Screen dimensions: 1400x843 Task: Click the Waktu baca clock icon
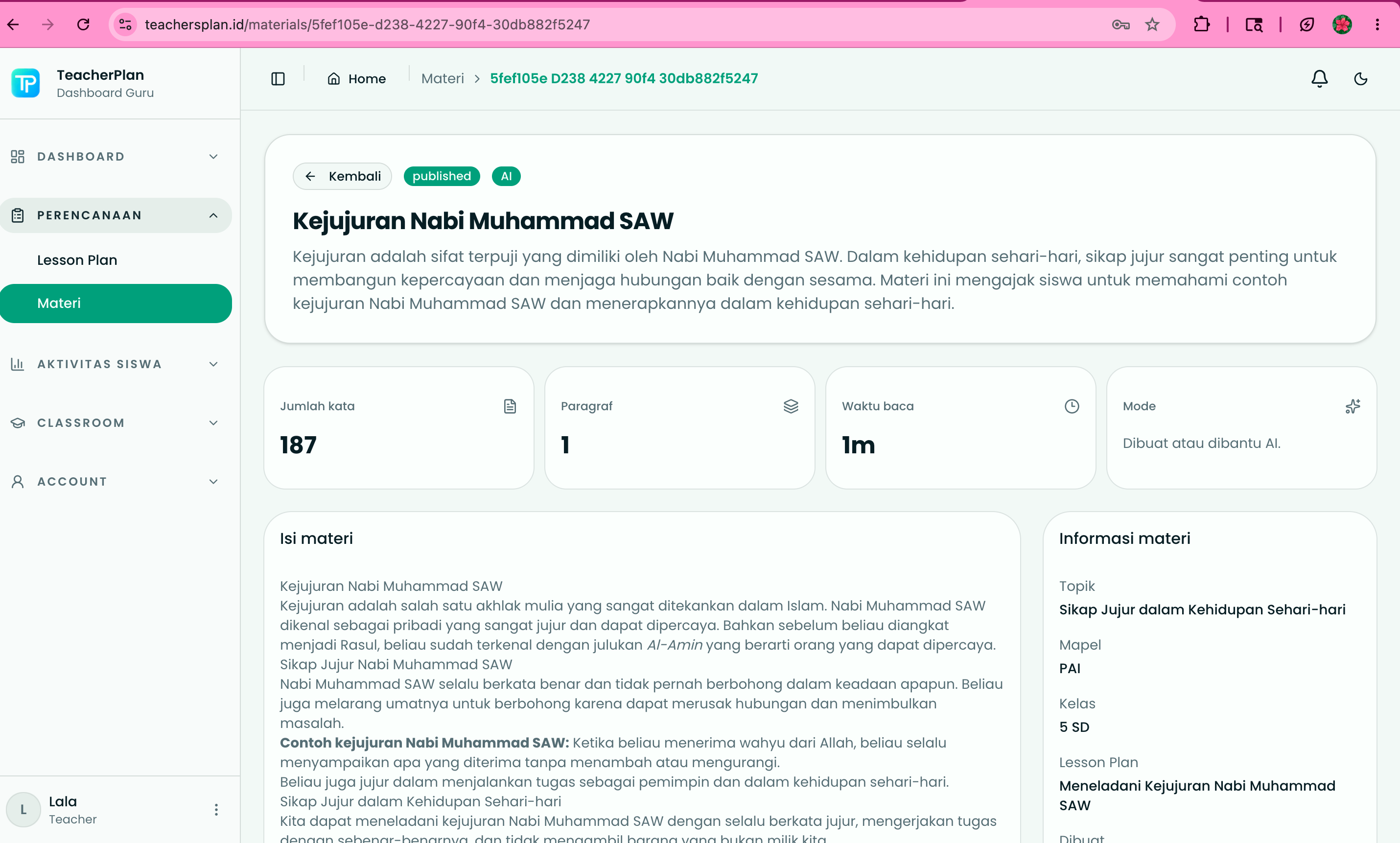click(x=1072, y=406)
